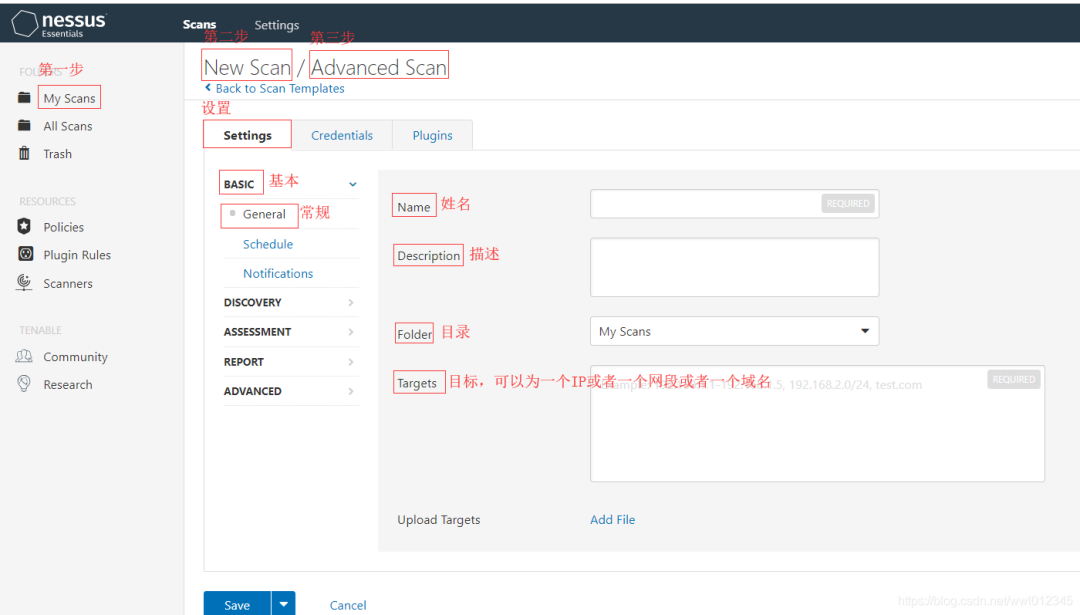Collapse the BASIC section chevron
This screenshot has height=615, width=1080.
click(x=353, y=184)
